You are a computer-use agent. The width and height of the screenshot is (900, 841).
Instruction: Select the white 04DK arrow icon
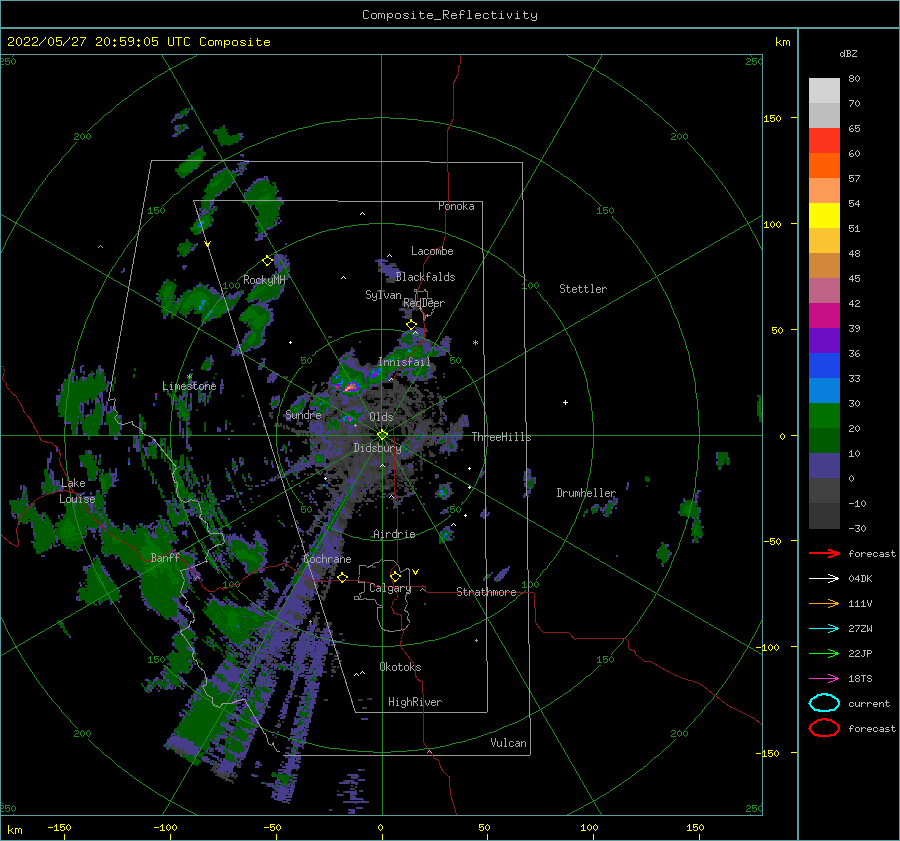(x=824, y=578)
